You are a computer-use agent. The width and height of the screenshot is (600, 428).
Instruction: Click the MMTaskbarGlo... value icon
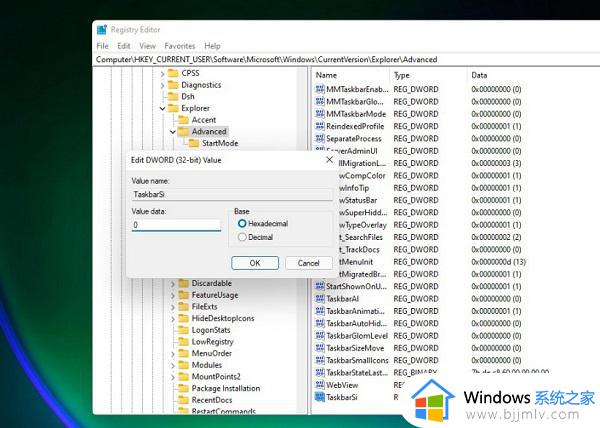click(x=320, y=101)
